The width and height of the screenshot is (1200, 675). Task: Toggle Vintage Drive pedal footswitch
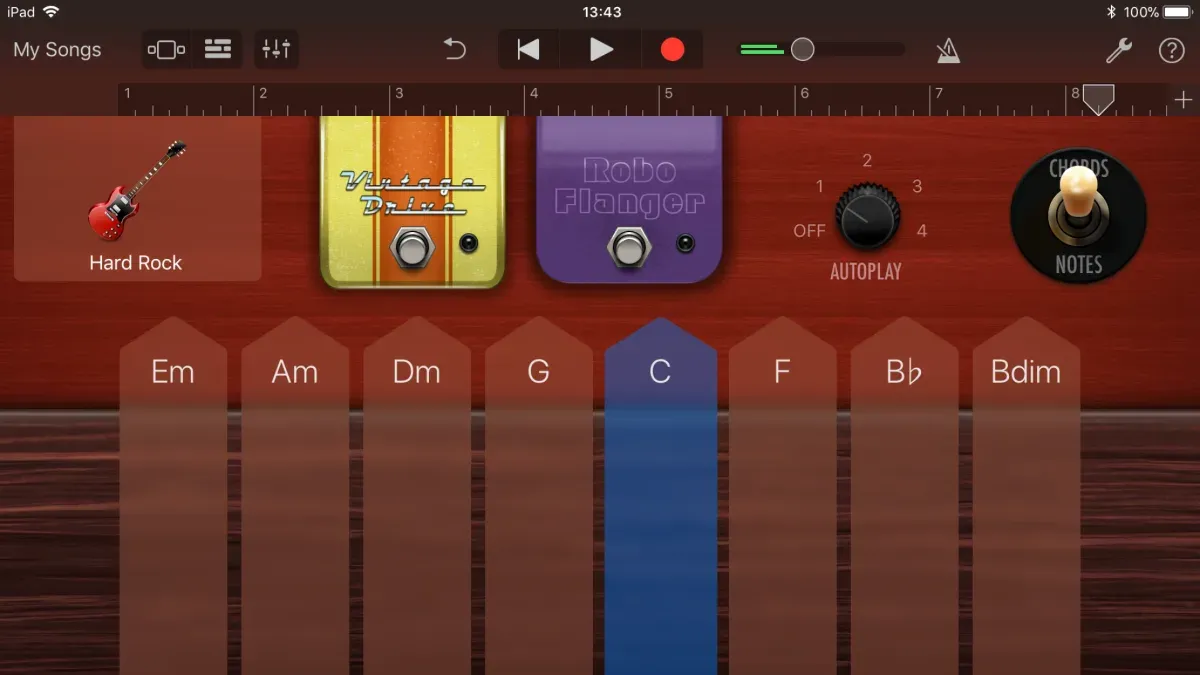tap(410, 247)
